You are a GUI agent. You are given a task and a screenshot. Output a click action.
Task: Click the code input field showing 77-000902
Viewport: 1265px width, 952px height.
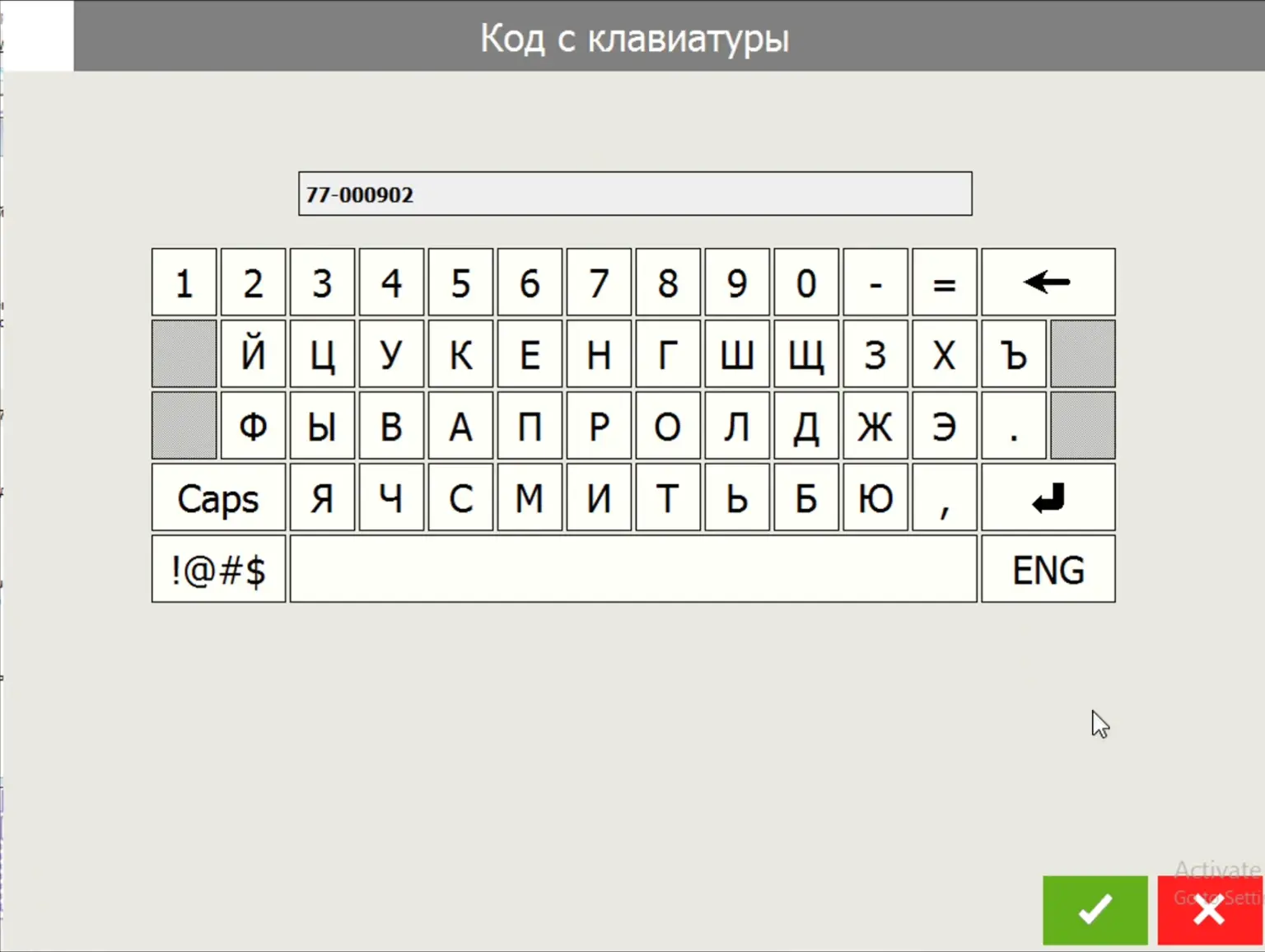coord(635,194)
